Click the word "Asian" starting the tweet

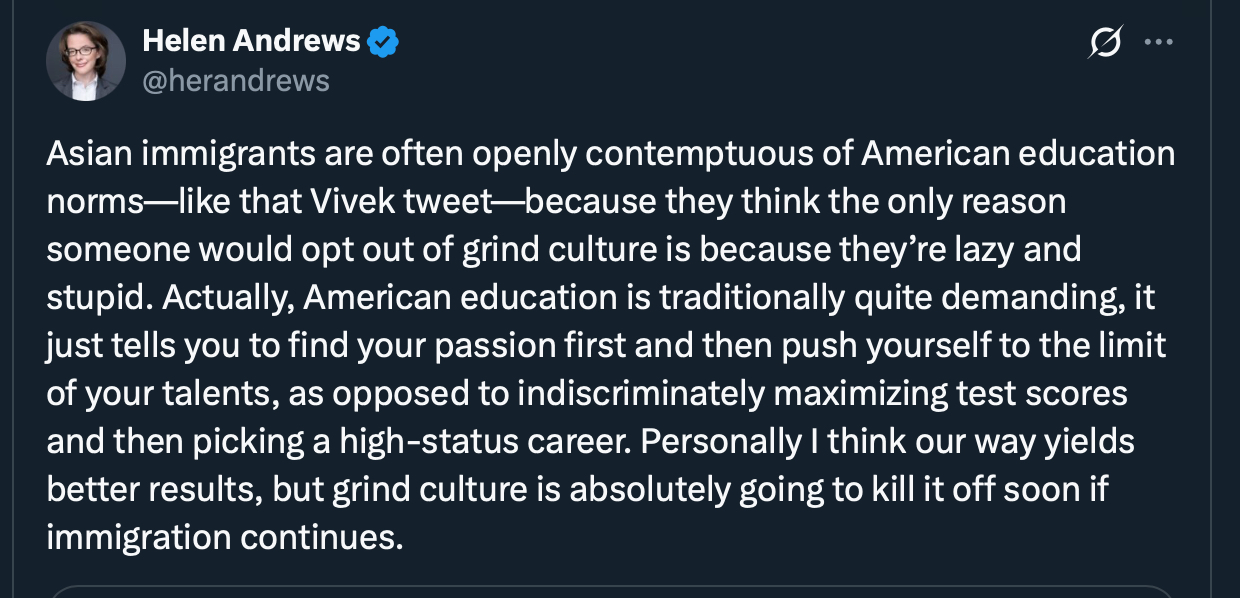[90, 154]
